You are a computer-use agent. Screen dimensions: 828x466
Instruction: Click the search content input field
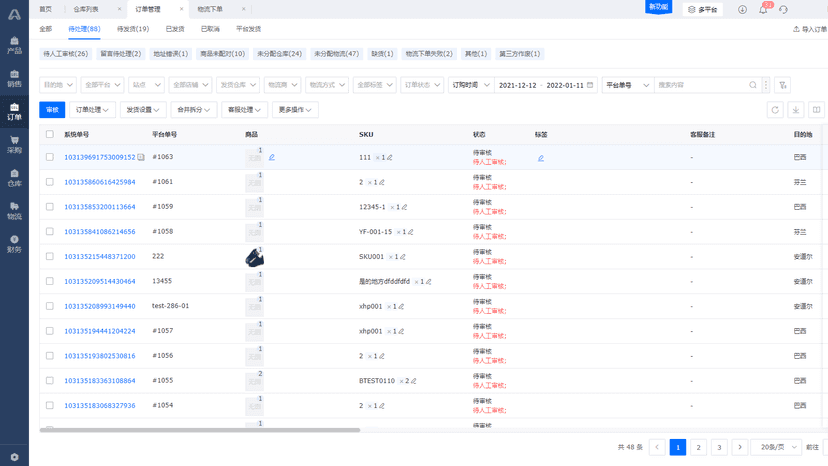pyautogui.click(x=701, y=85)
